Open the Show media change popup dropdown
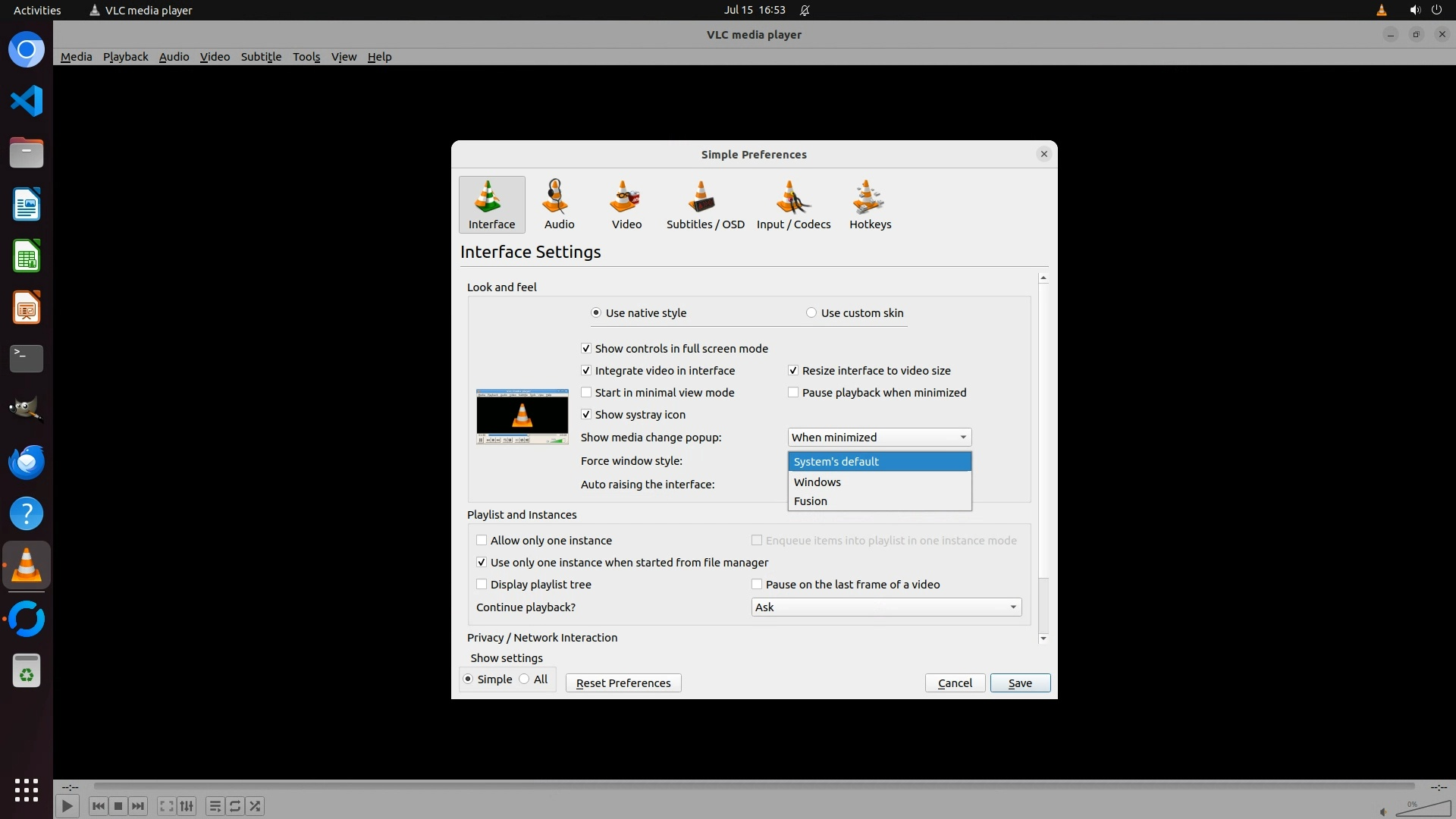Viewport: 1456px width, 819px height. [x=879, y=438]
